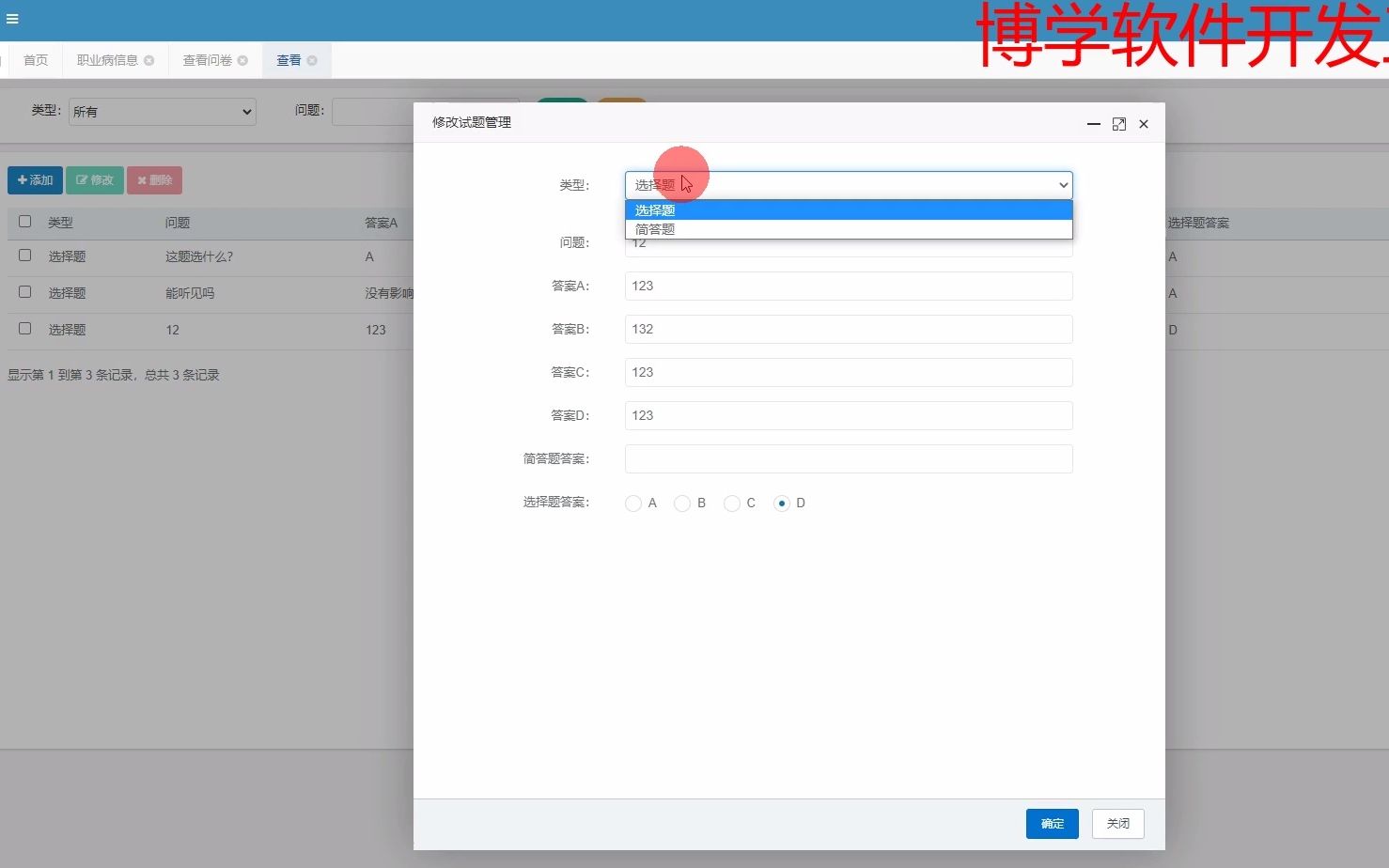Tick the checkbox for row 这题选什么?
The image size is (1389, 868).
[25, 256]
